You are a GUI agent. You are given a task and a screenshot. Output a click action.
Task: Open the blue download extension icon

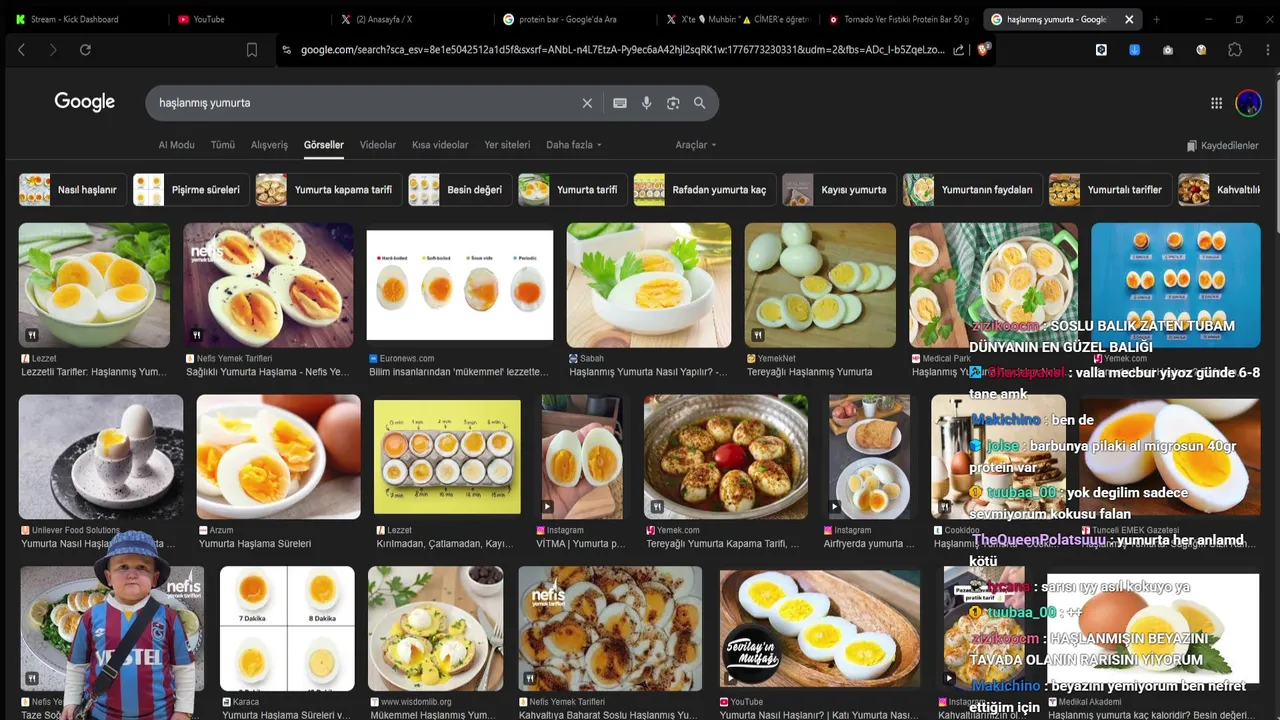1135,50
